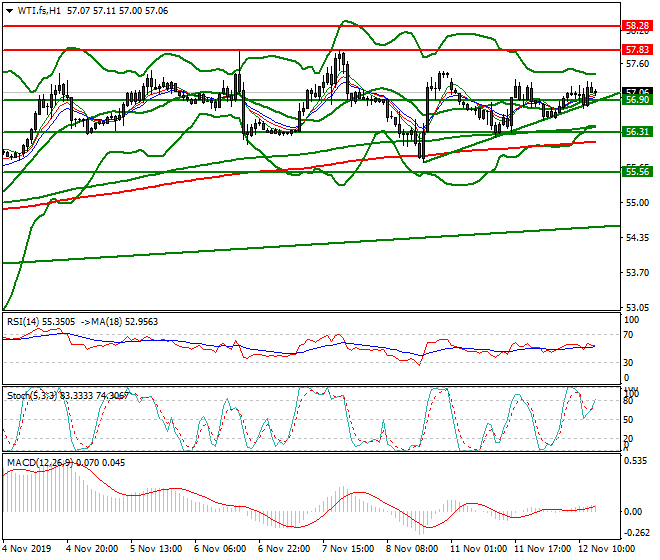Click the -0.262 MACD scale value
660x560 pixels.
[636, 533]
